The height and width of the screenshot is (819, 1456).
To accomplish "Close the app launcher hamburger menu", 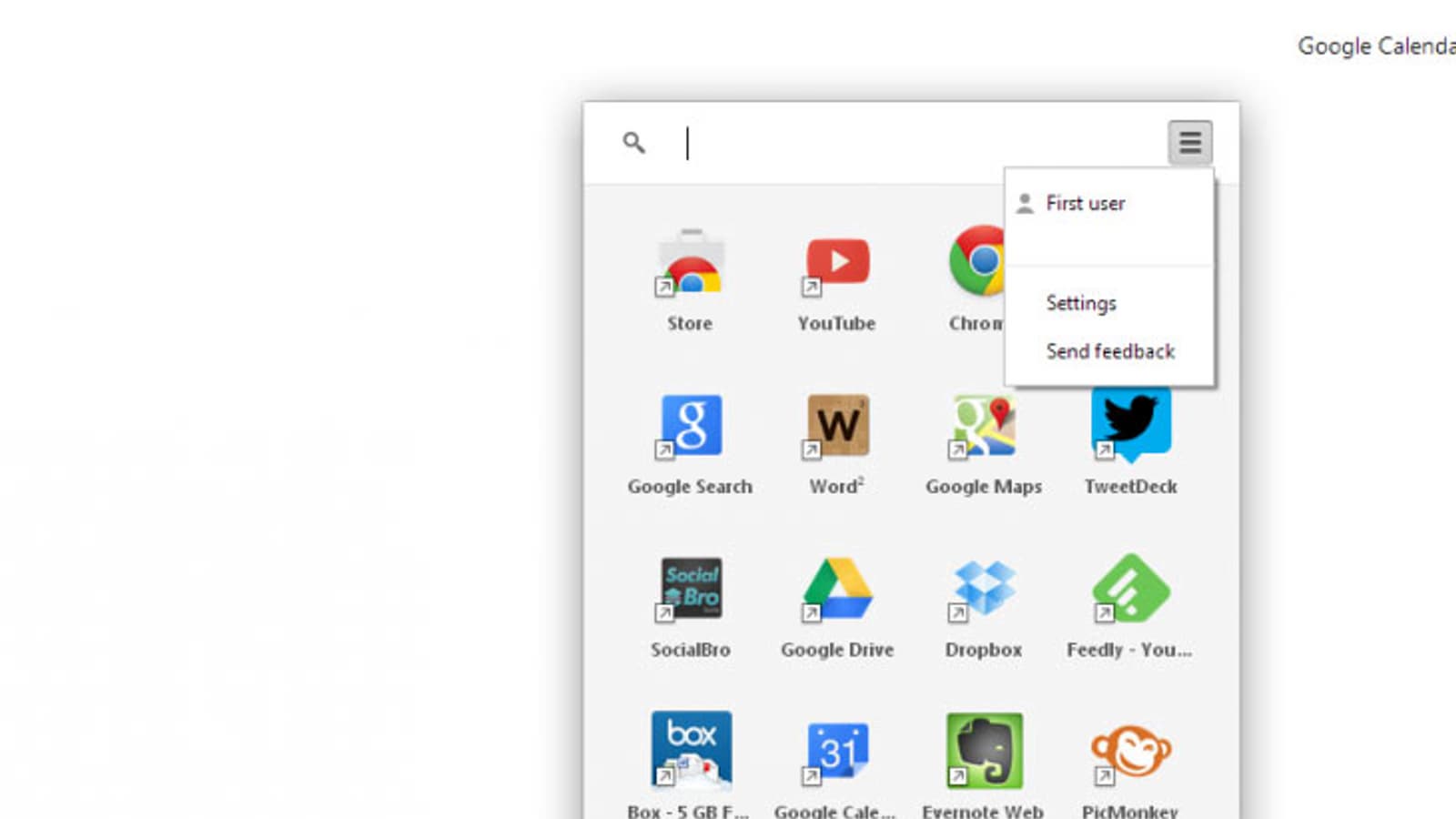I will 1190,143.
